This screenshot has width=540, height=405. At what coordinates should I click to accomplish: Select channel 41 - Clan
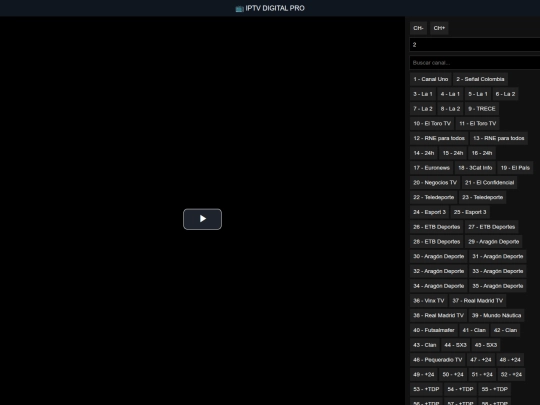point(474,331)
